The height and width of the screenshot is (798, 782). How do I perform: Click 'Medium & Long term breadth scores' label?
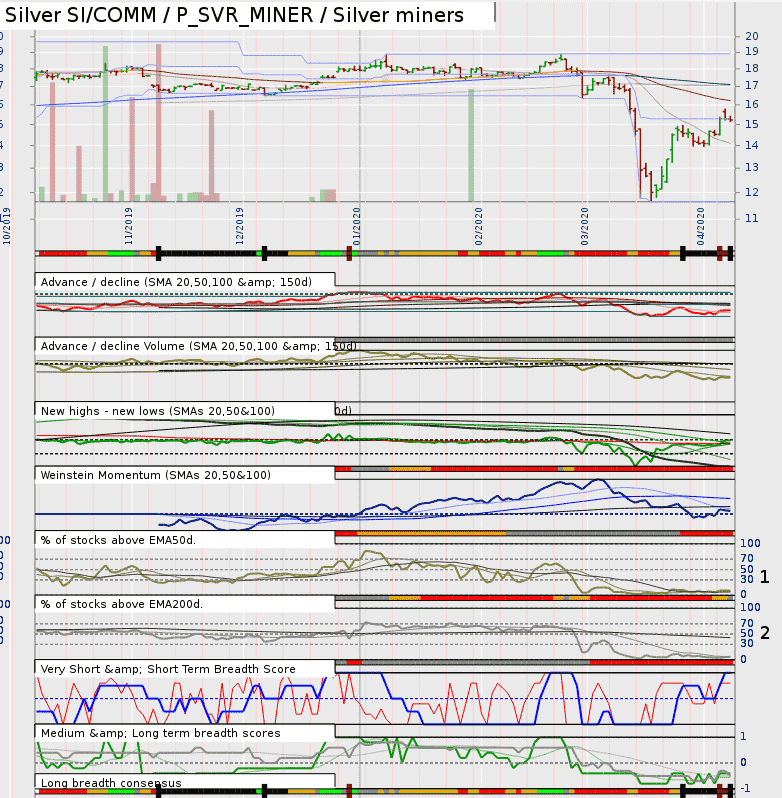click(160, 733)
